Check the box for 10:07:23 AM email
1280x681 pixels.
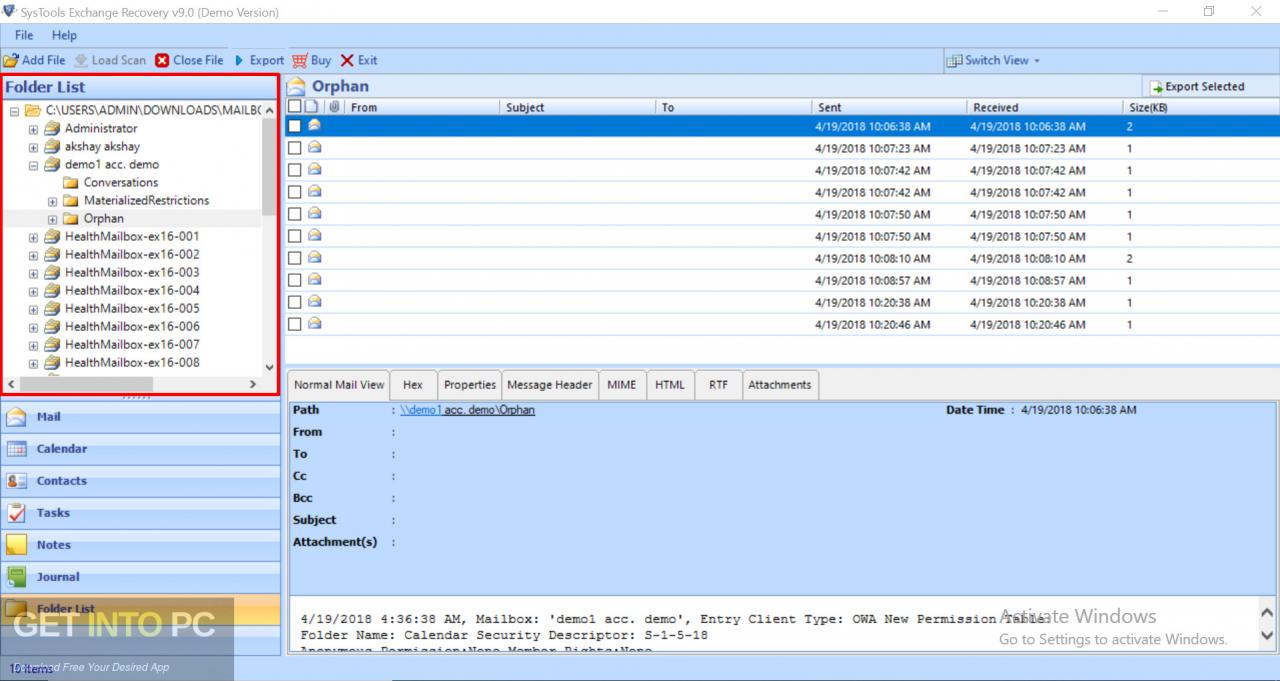(x=295, y=148)
